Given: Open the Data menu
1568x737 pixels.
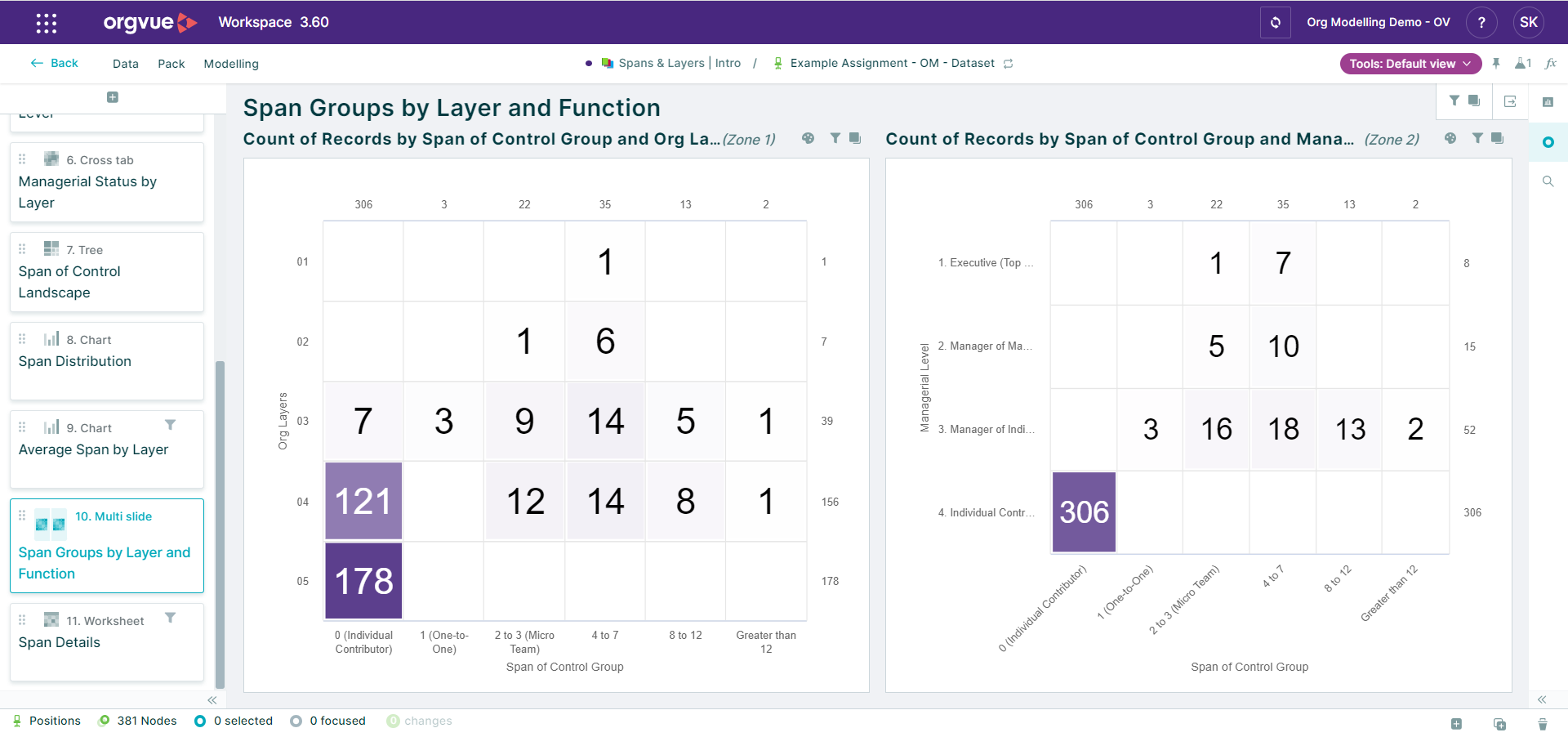Looking at the screenshot, I should click(126, 64).
